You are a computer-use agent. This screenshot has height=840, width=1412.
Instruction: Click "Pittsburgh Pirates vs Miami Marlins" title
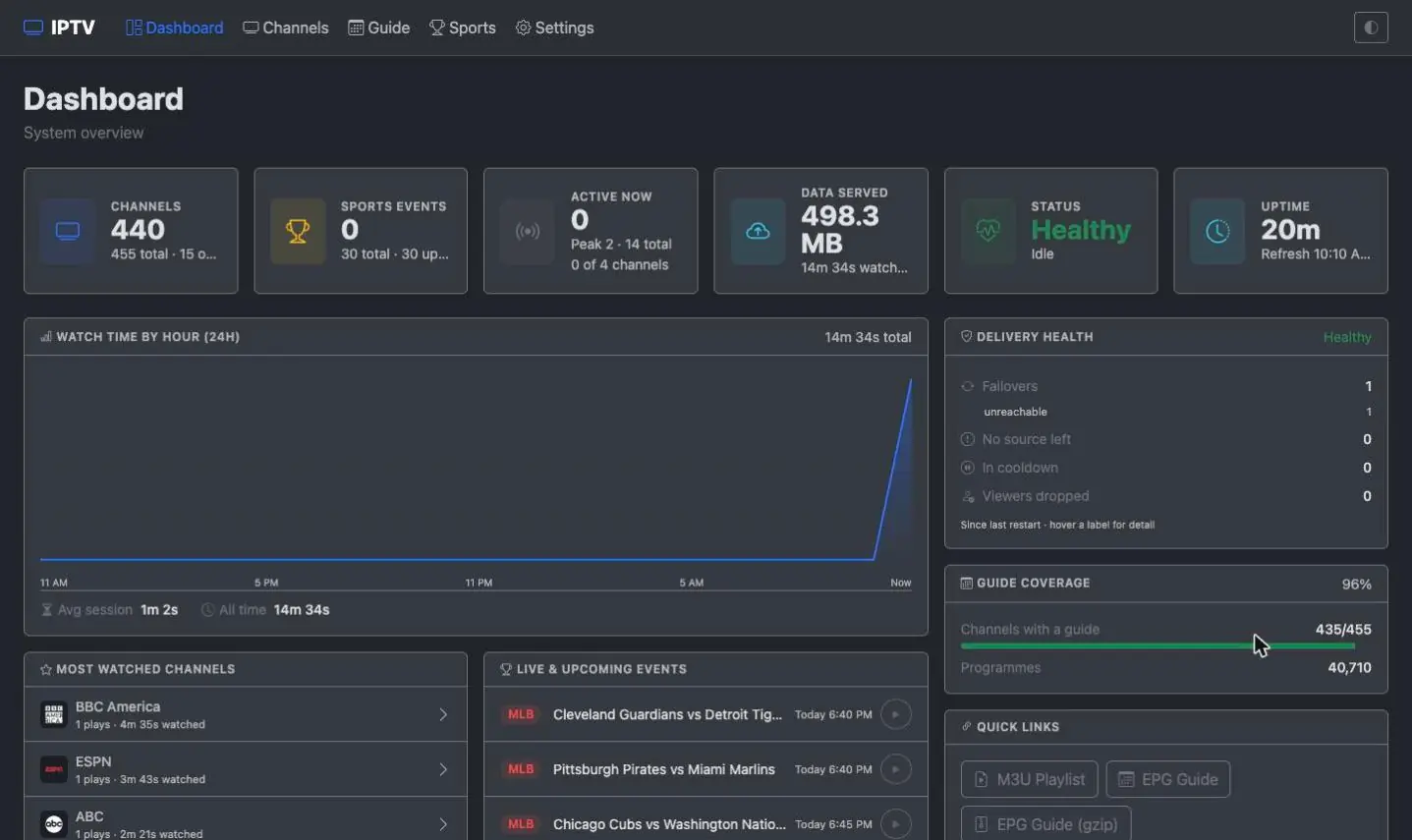pos(663,769)
